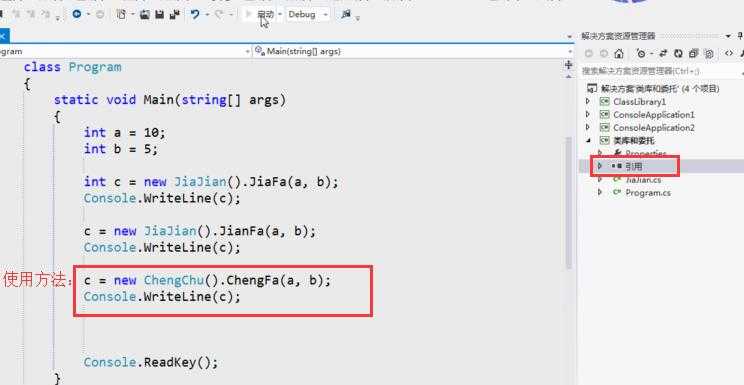Click the Sync with Active Document icon
Viewport: 744px width, 385px height.
tap(663, 54)
